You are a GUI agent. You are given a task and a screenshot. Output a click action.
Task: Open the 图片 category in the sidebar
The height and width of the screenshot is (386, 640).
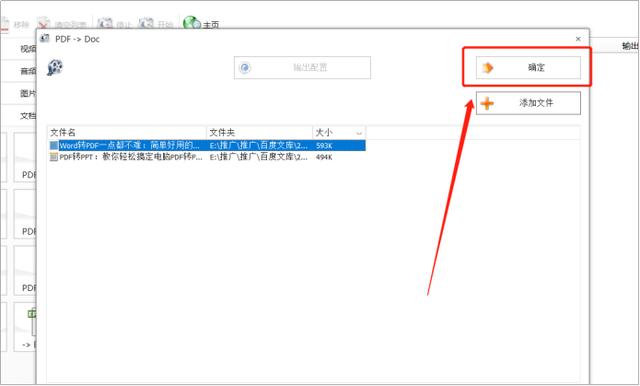(28, 93)
